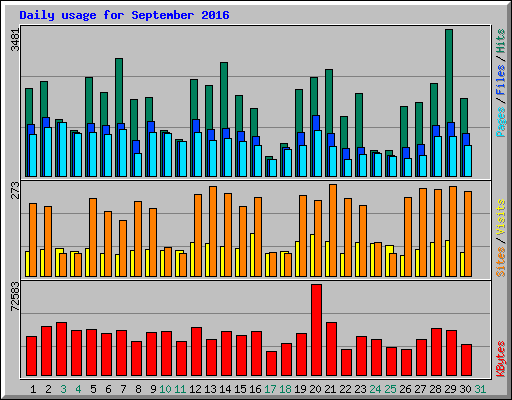This screenshot has height=400, width=512.
Task: Select green weekend day 25 label
Action: (390, 389)
